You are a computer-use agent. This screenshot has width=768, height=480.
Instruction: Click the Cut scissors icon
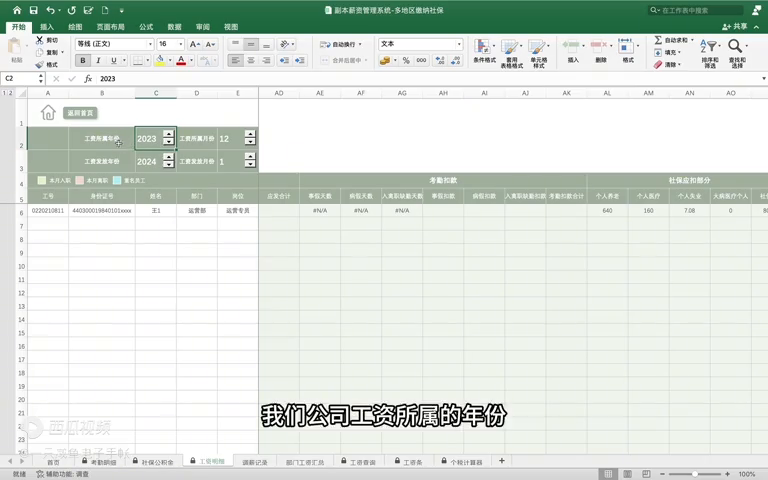pyautogui.click(x=40, y=40)
